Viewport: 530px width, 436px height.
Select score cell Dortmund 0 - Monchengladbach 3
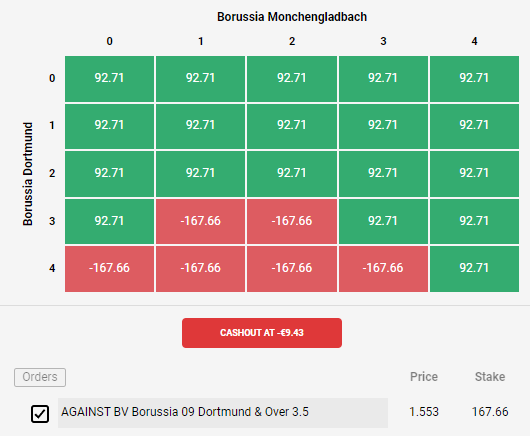click(x=383, y=79)
